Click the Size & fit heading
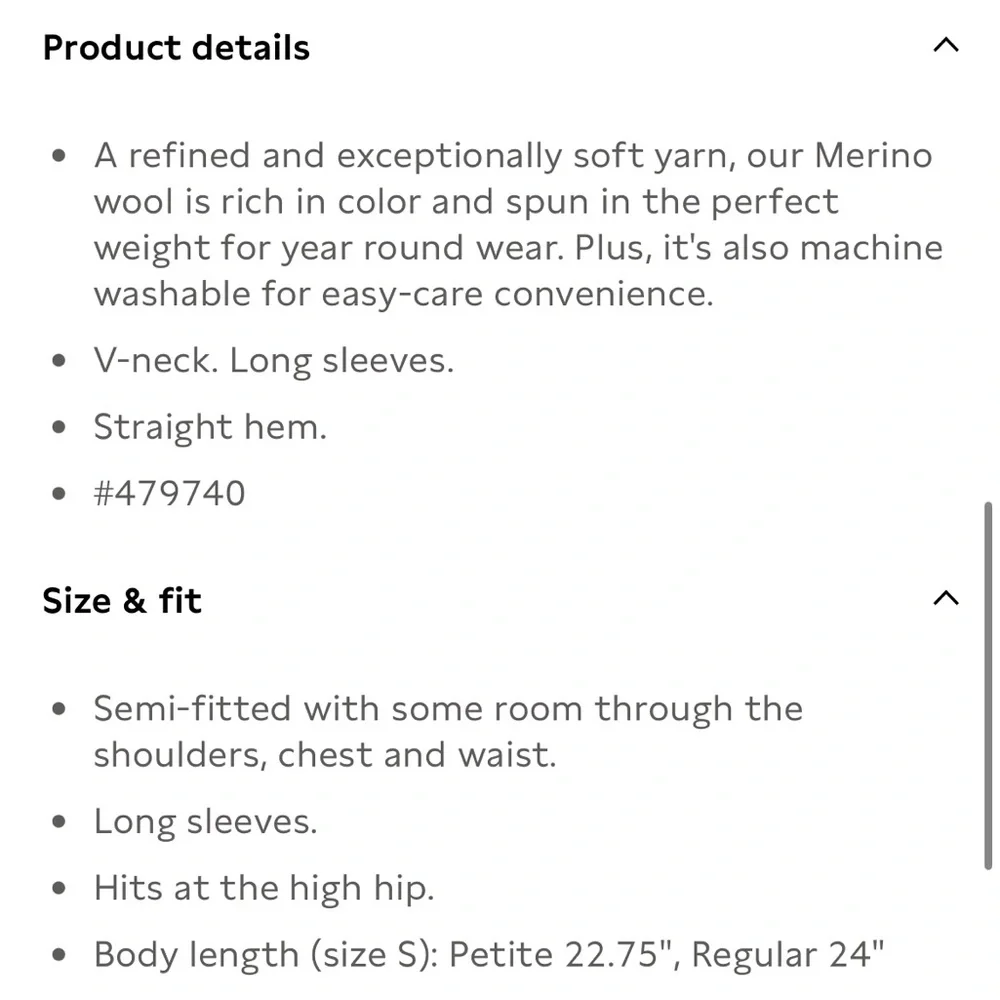1000x1000 pixels. [122, 601]
